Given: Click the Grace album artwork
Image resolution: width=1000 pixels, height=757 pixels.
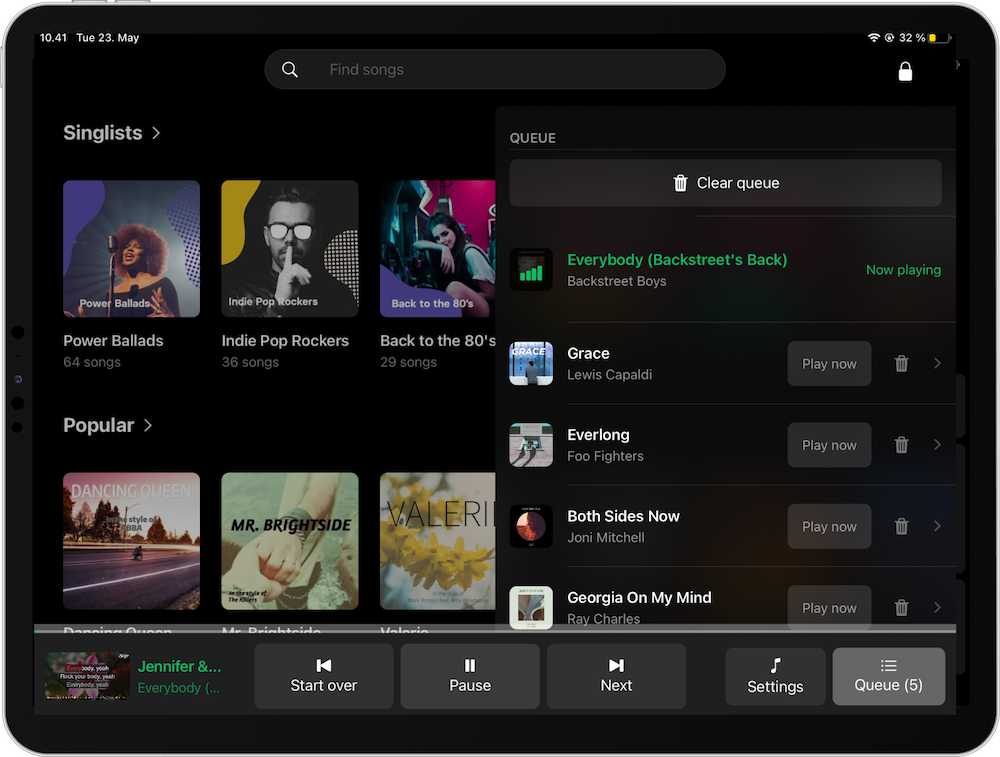Looking at the screenshot, I should pos(531,364).
